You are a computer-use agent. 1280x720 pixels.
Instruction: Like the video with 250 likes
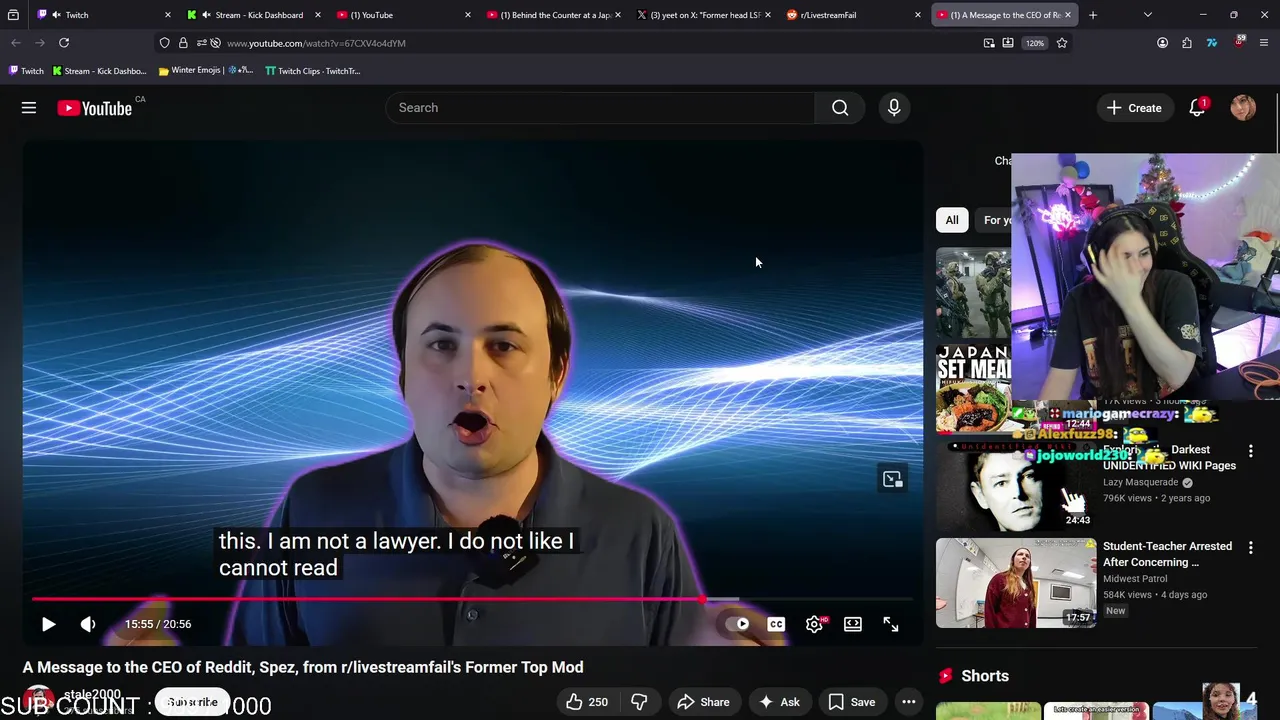587,702
